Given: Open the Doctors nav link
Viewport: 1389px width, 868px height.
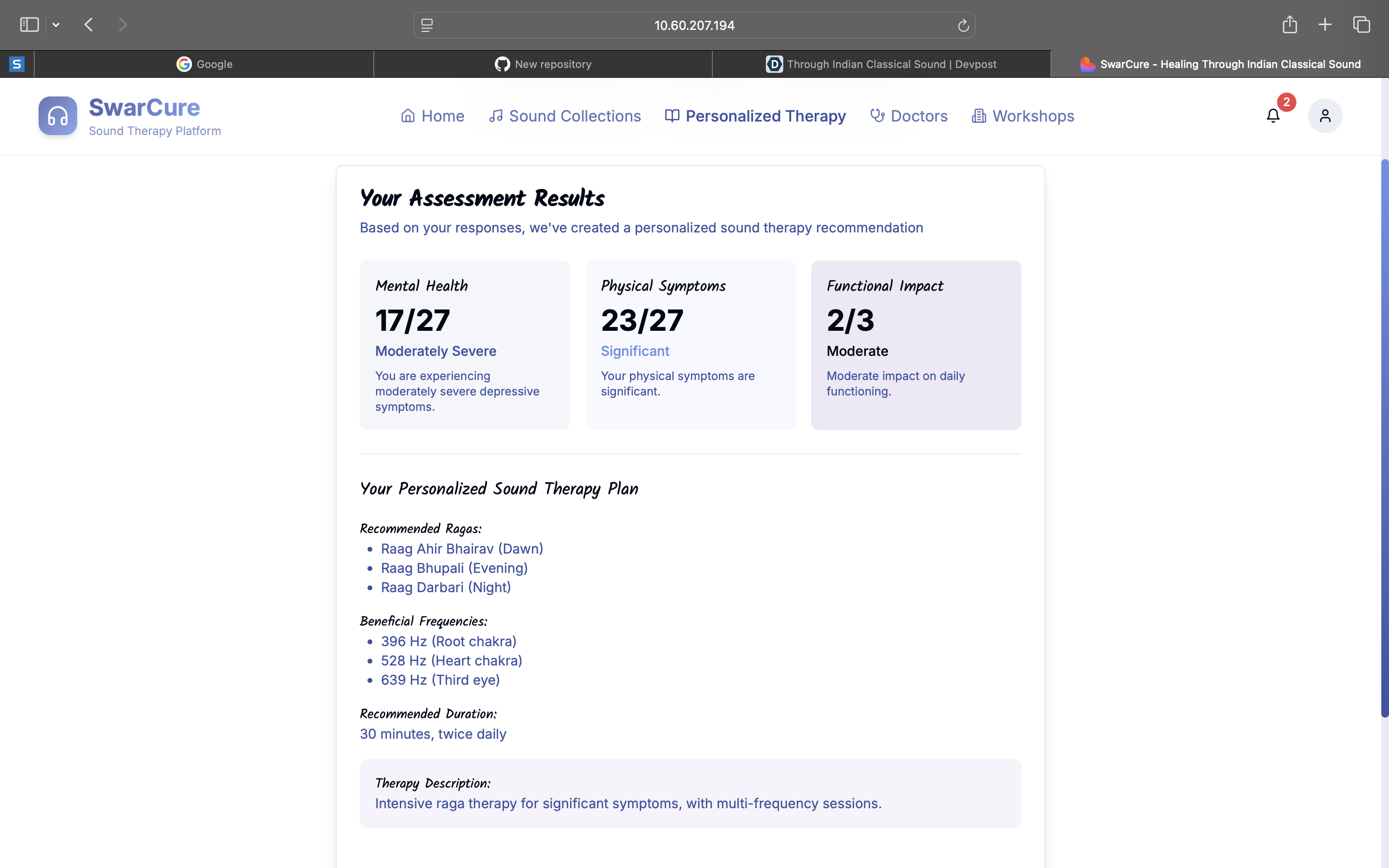Looking at the screenshot, I should click(909, 116).
